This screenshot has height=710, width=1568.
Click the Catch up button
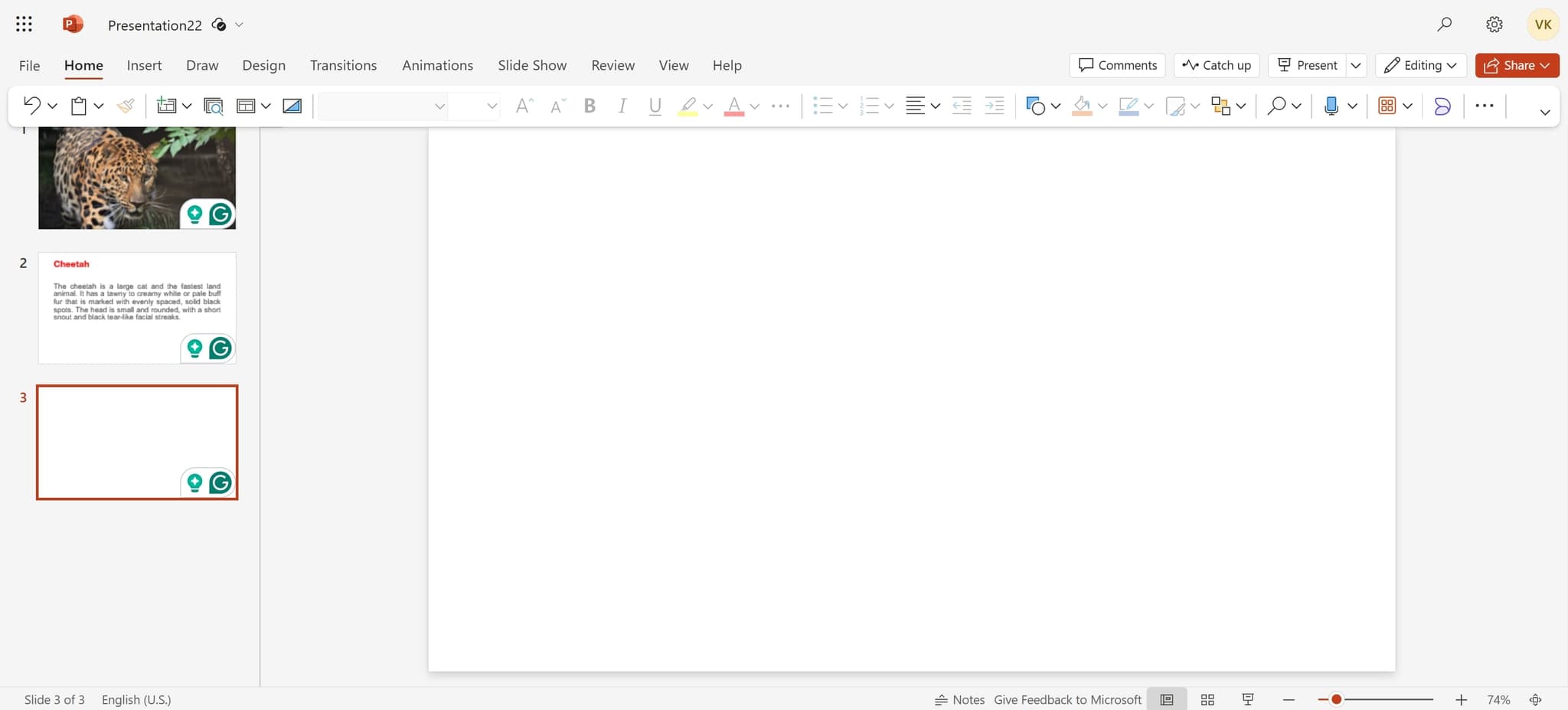(x=1217, y=65)
